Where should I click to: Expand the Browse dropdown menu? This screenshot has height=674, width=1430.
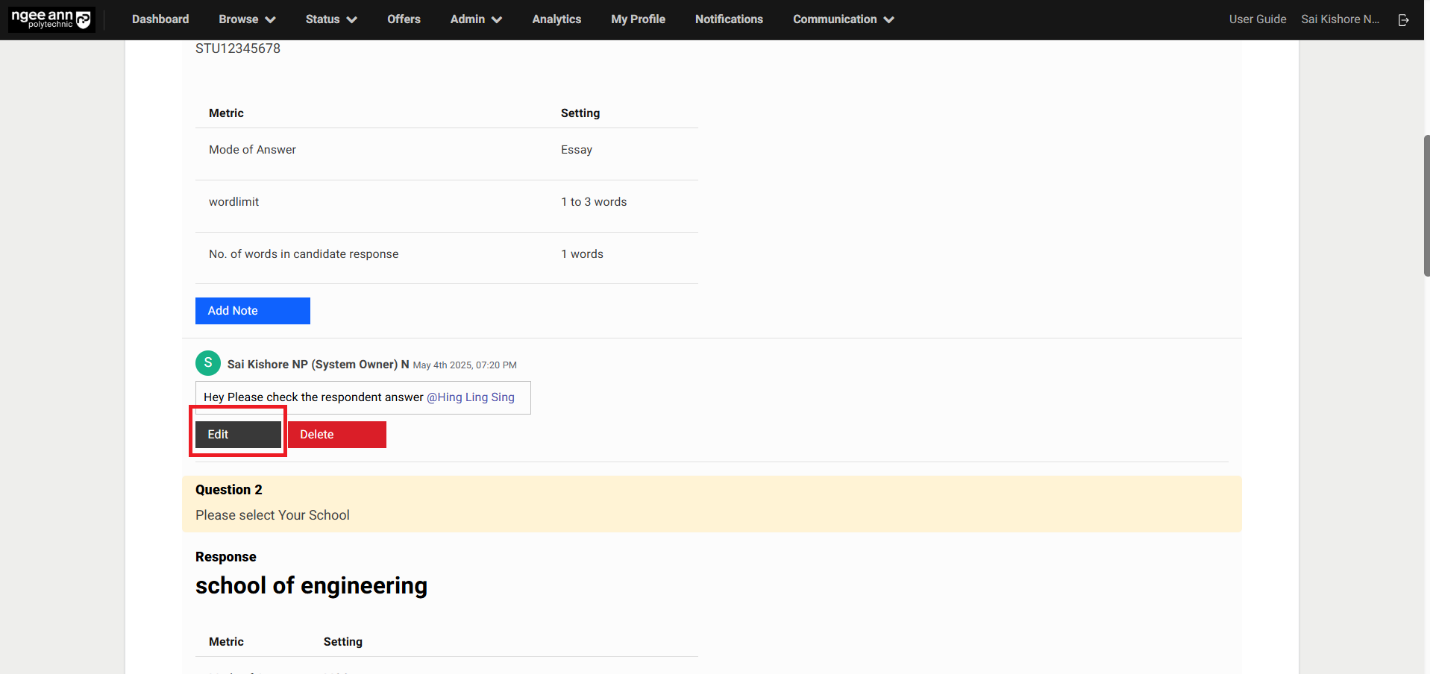tap(247, 19)
